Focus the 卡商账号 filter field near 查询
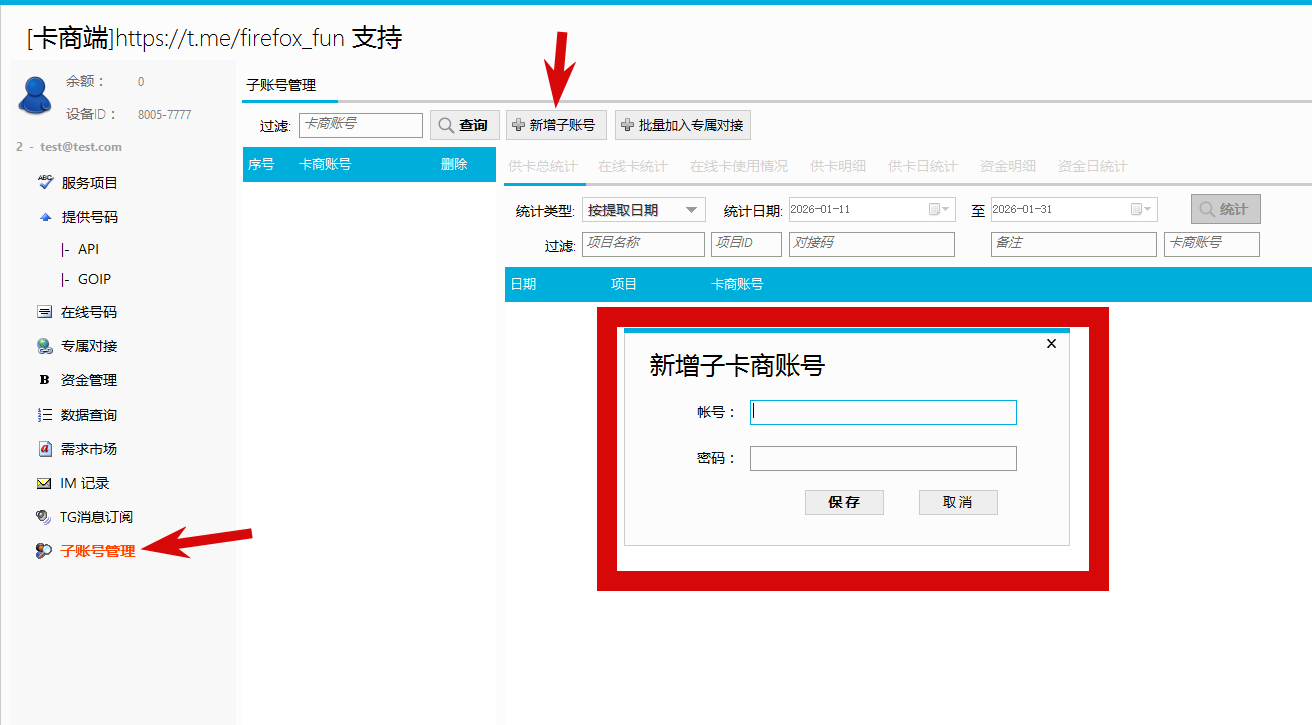The image size is (1312, 725). (361, 125)
